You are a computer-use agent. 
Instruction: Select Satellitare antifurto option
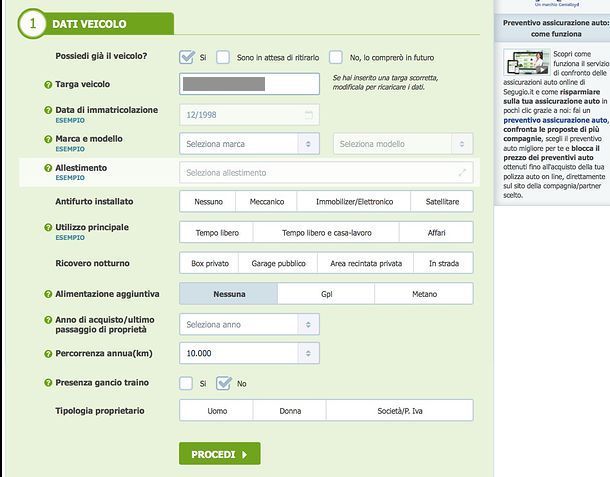pyautogui.click(x=442, y=202)
